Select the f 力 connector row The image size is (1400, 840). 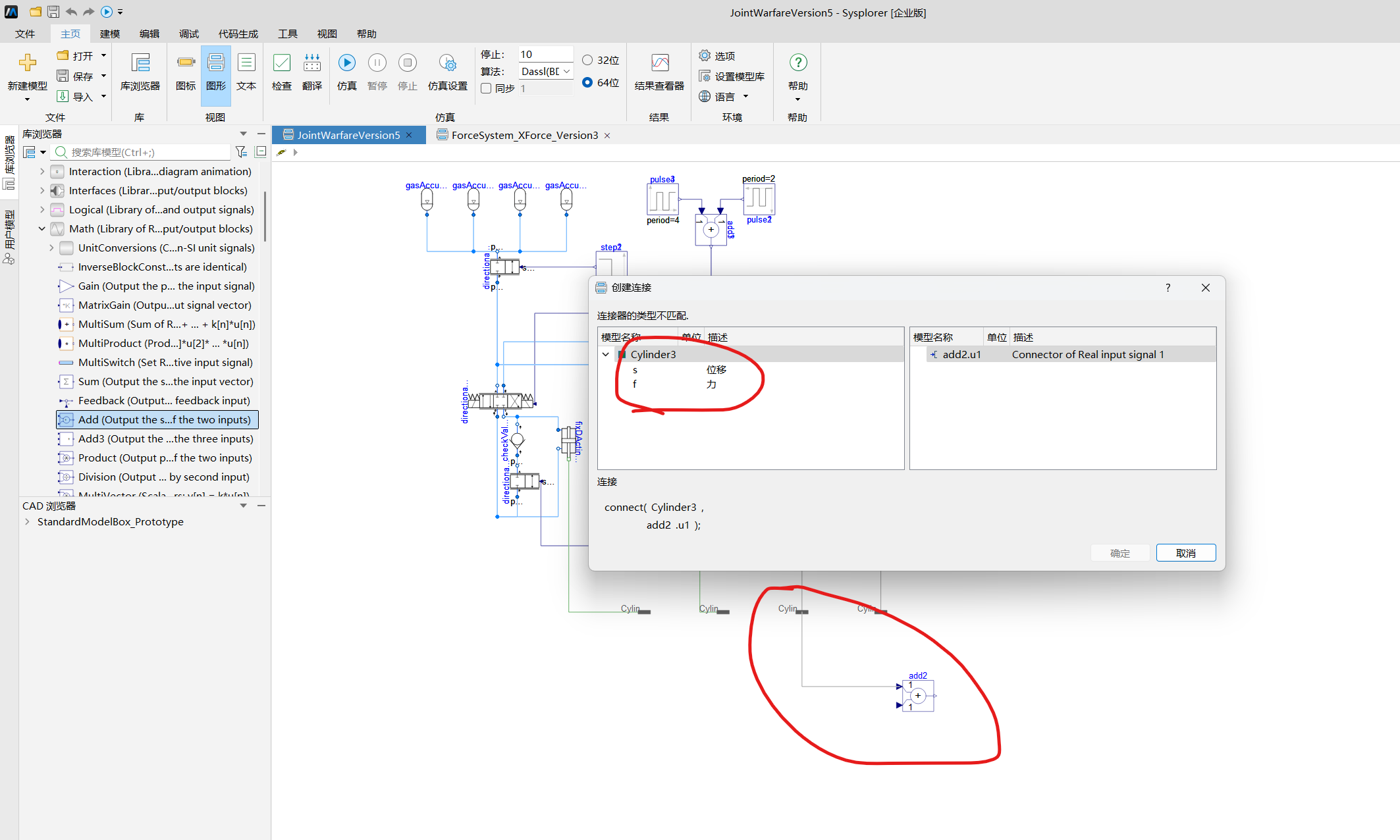(x=751, y=384)
